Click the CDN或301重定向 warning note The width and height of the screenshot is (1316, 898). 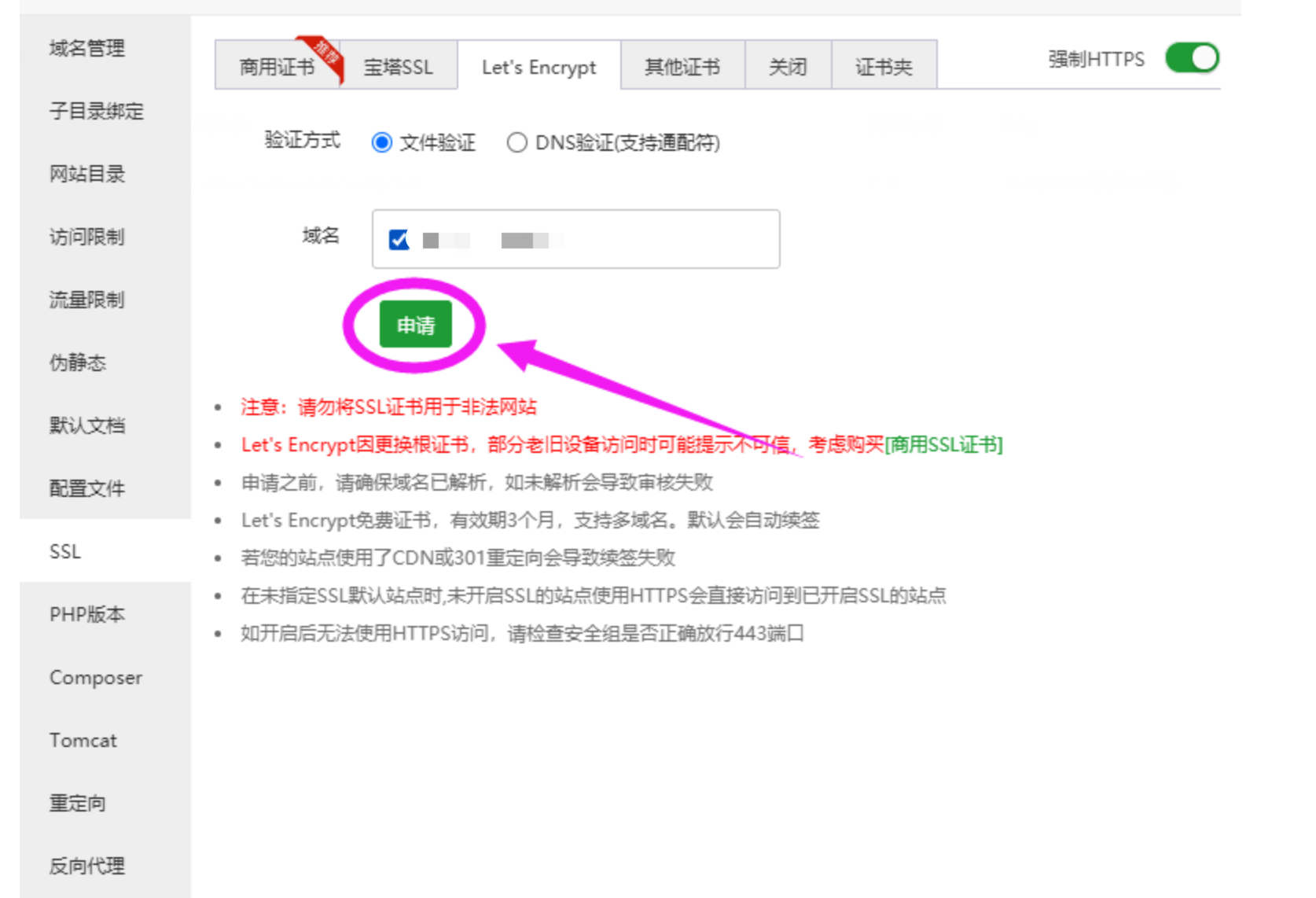pyautogui.click(x=458, y=558)
